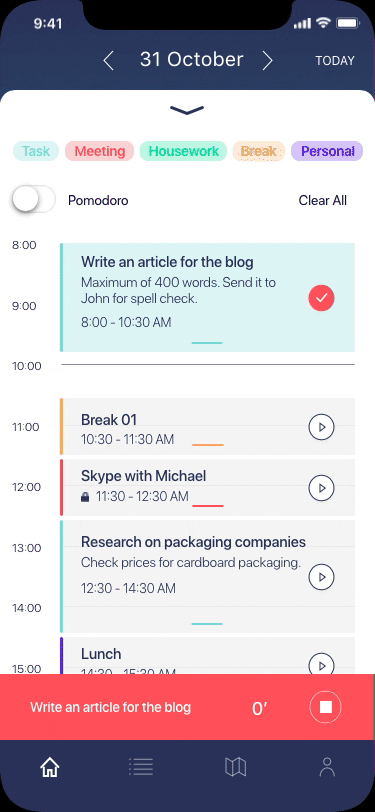The width and height of the screenshot is (375, 812).
Task: Start the Break 01 play button
Action: coord(321,427)
